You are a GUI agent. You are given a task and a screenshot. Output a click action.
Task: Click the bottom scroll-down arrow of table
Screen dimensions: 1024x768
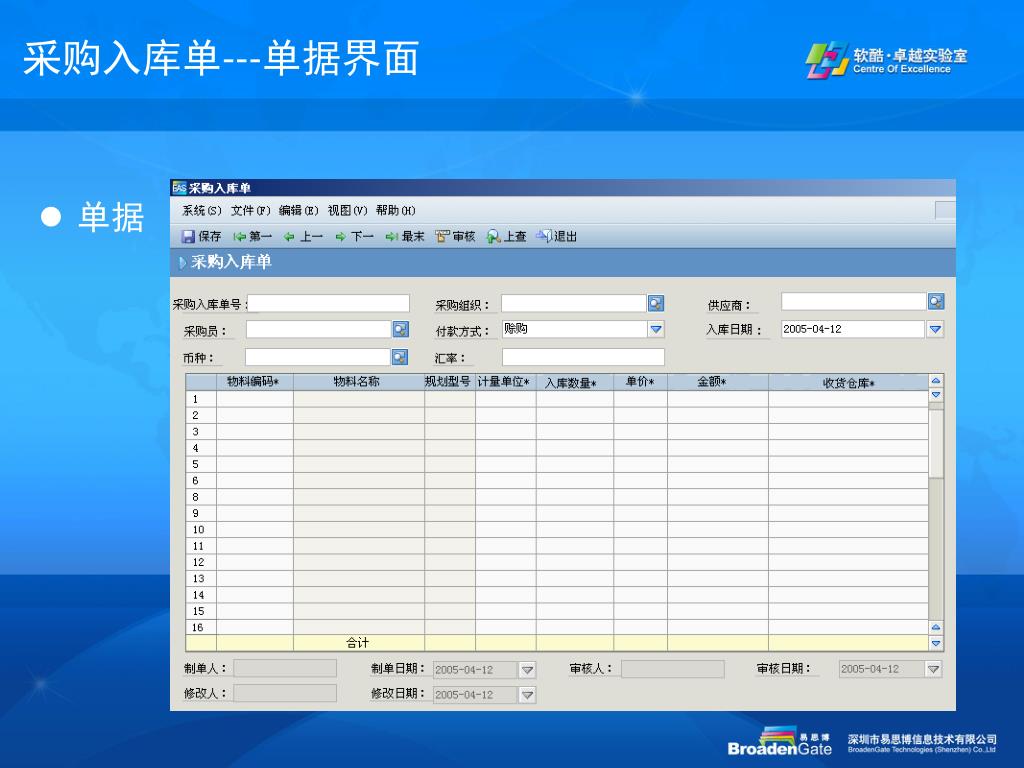(x=936, y=643)
